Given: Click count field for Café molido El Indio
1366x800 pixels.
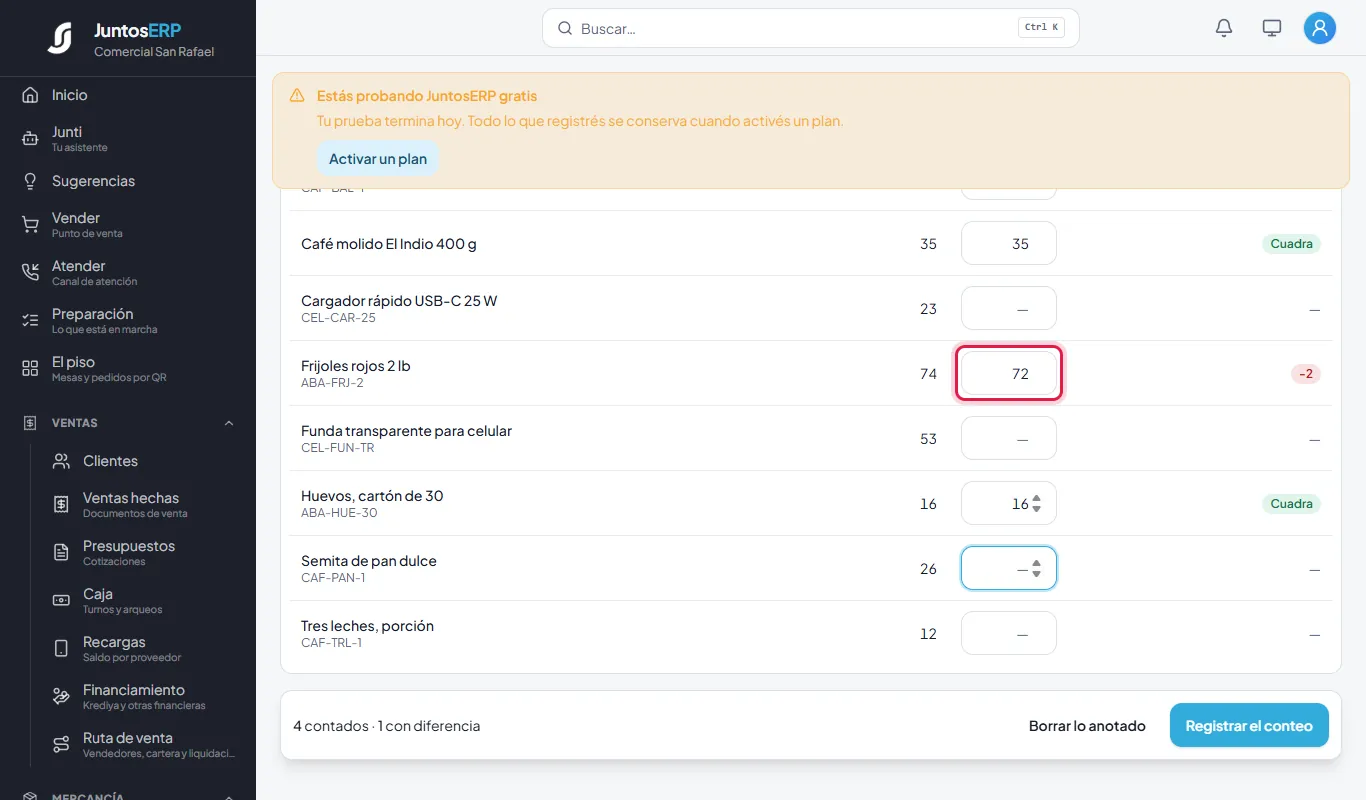Looking at the screenshot, I should pyautogui.click(x=1009, y=244).
